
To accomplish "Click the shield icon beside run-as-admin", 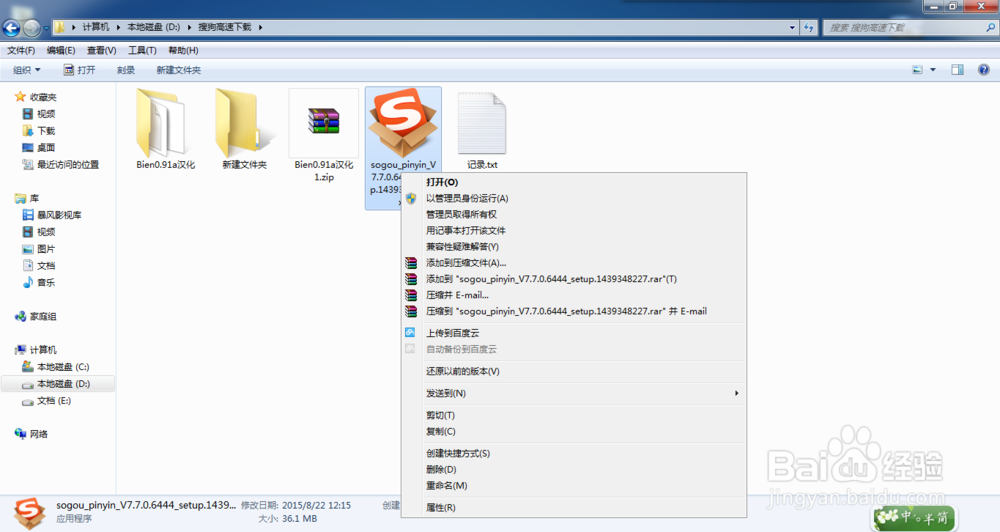I will coord(411,198).
